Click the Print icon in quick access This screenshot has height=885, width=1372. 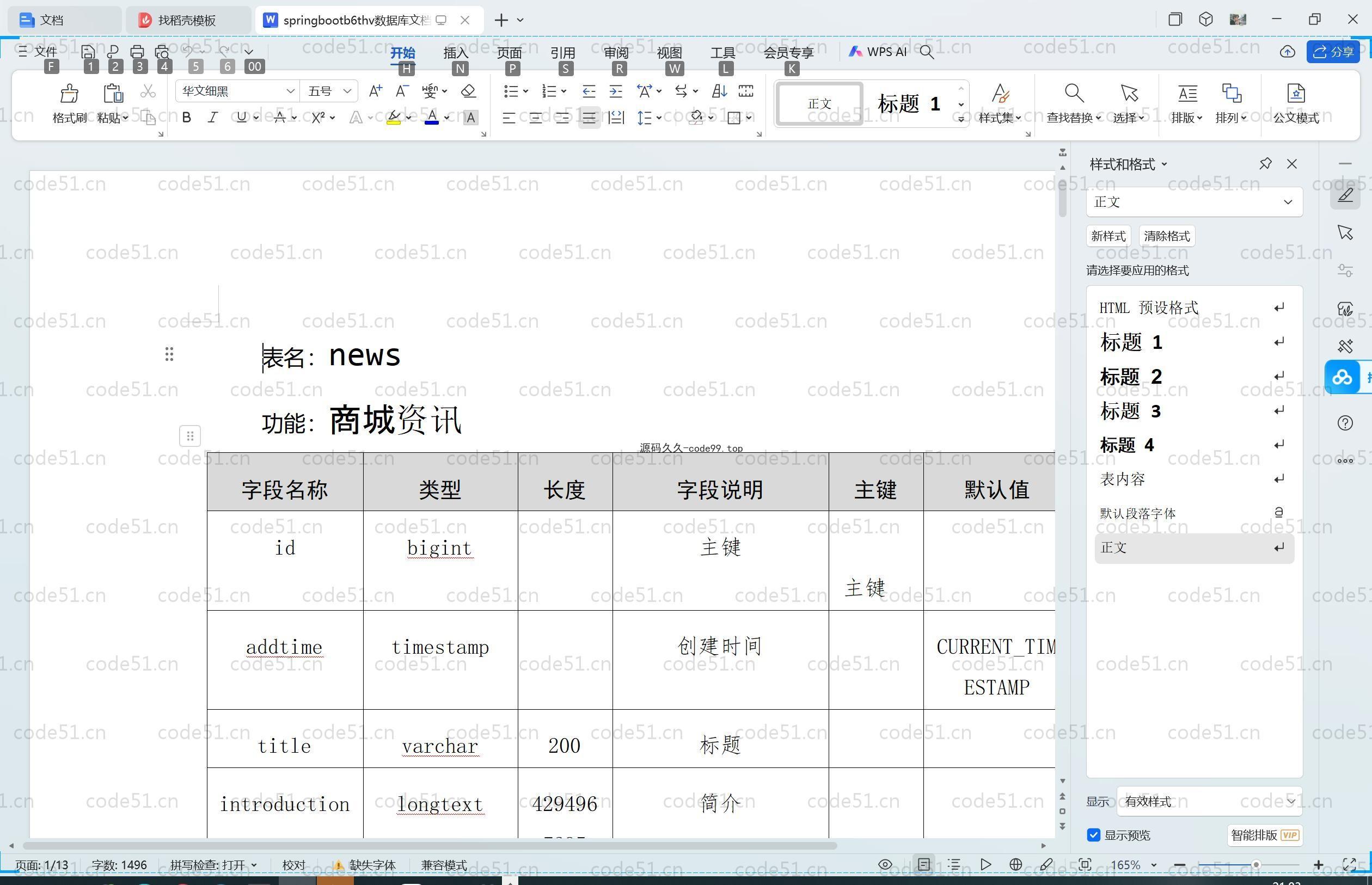click(137, 52)
